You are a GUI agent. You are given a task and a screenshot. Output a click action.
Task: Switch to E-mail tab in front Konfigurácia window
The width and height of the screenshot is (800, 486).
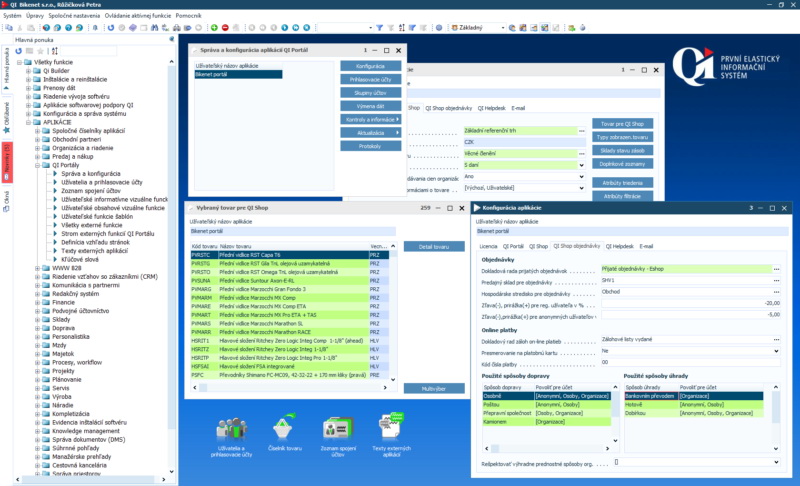[x=646, y=246]
